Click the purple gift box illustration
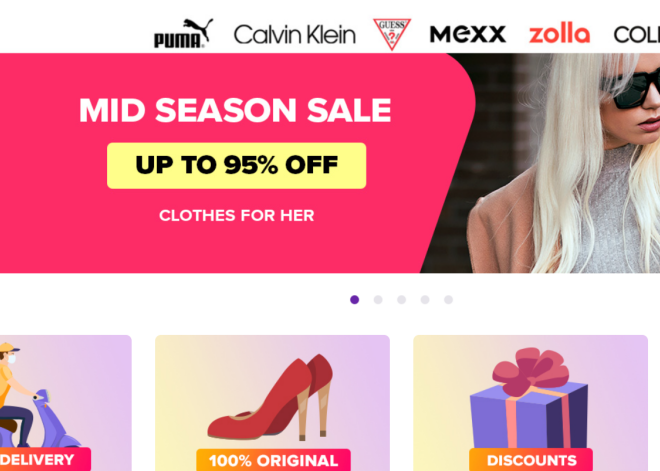660x471 pixels. pyautogui.click(x=529, y=398)
